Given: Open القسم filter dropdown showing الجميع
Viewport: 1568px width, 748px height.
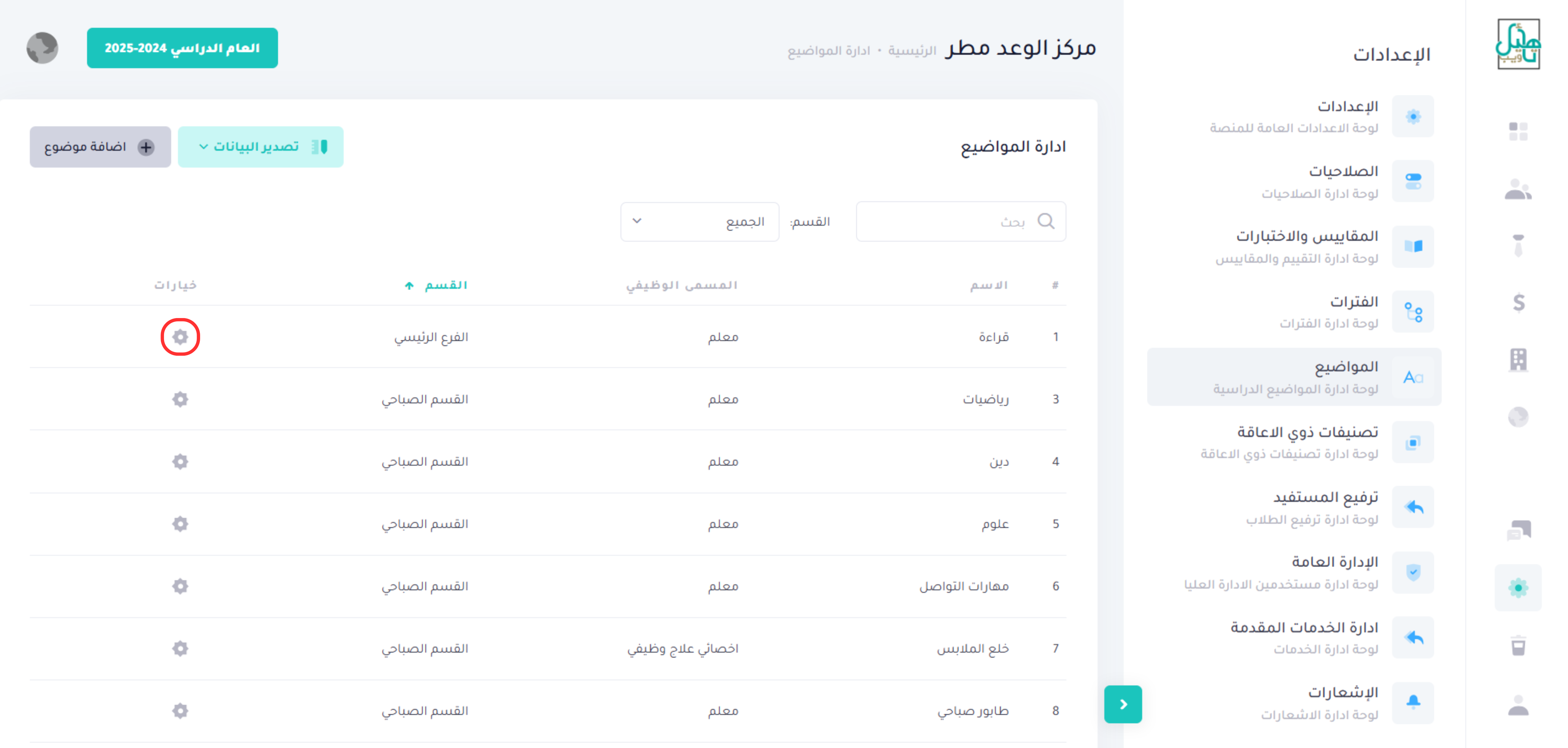Looking at the screenshot, I should coord(699,222).
